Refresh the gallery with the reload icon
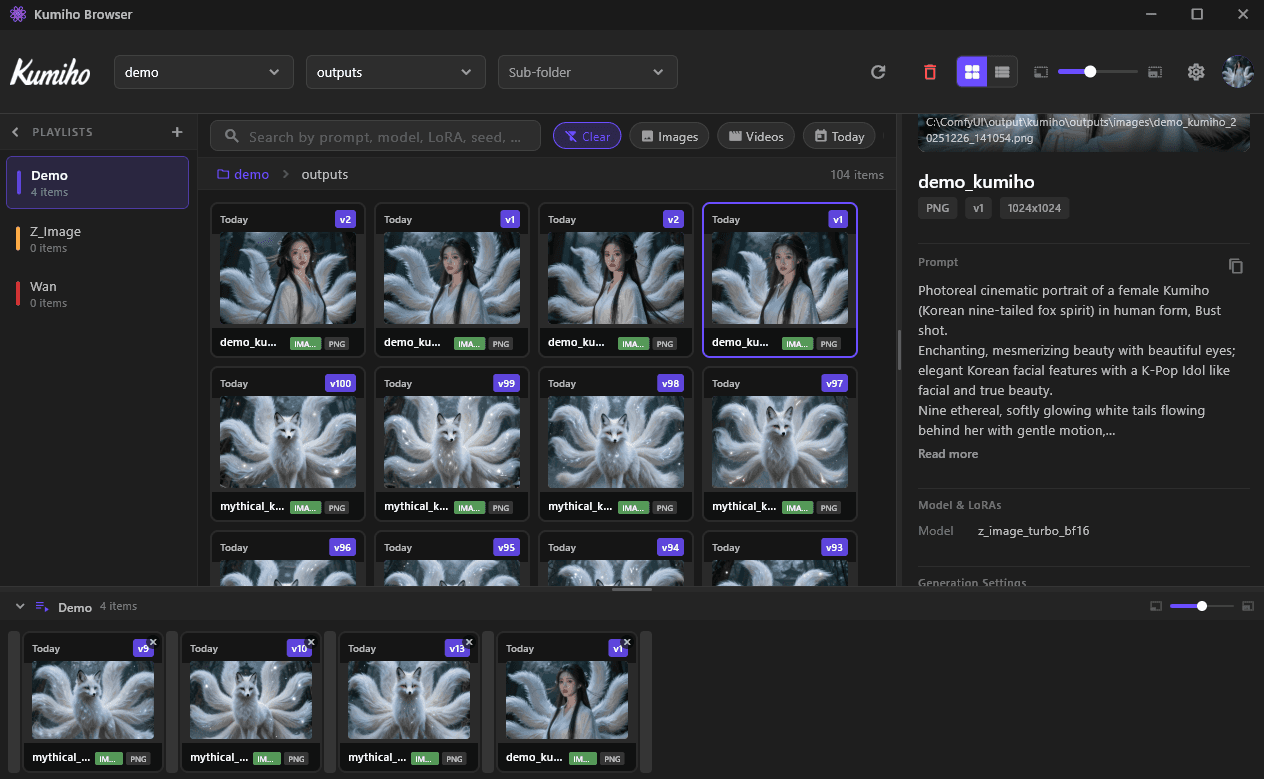The width and height of the screenshot is (1264, 779). coord(878,72)
